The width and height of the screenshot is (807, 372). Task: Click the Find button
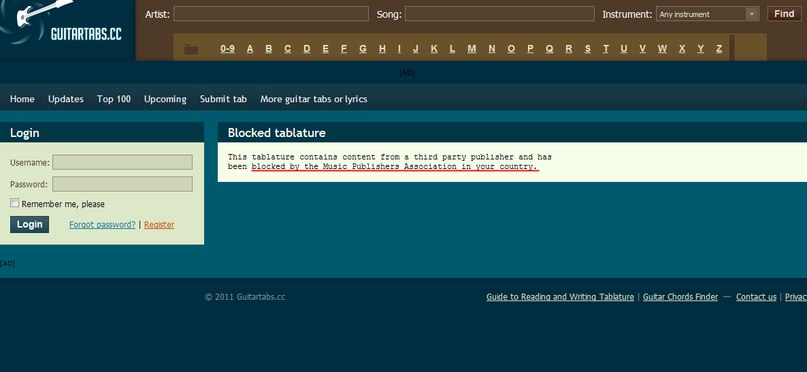[x=784, y=14]
